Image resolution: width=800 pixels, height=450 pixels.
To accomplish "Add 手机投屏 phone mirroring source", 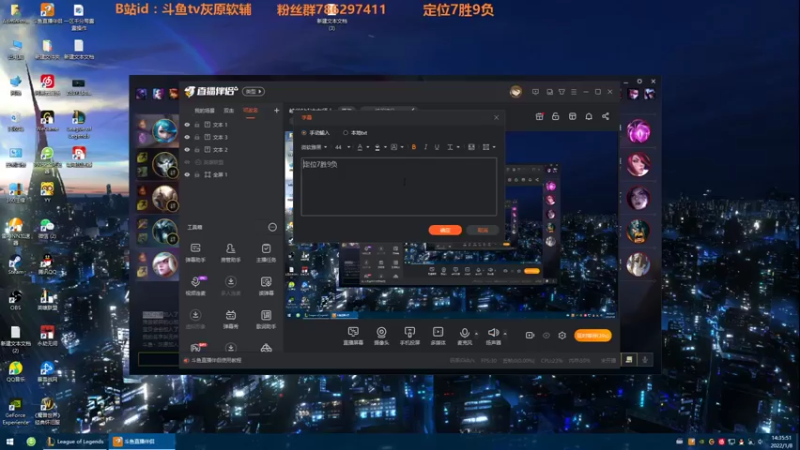I will (x=410, y=336).
